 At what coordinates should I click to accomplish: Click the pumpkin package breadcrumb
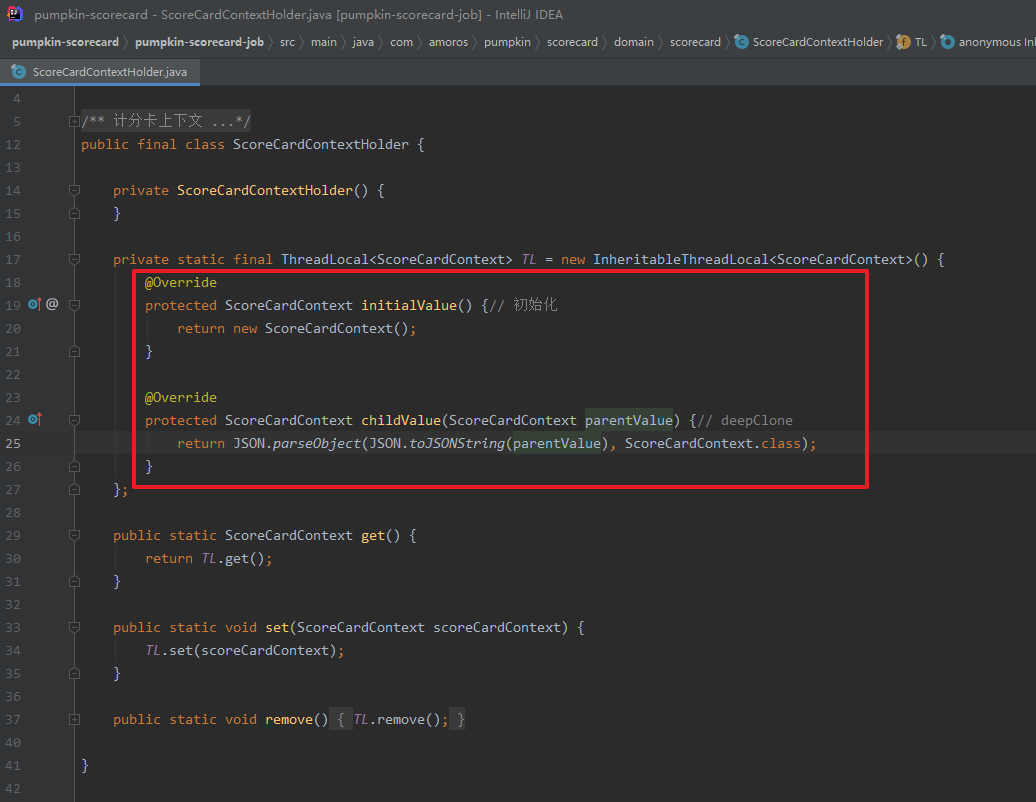[x=507, y=42]
